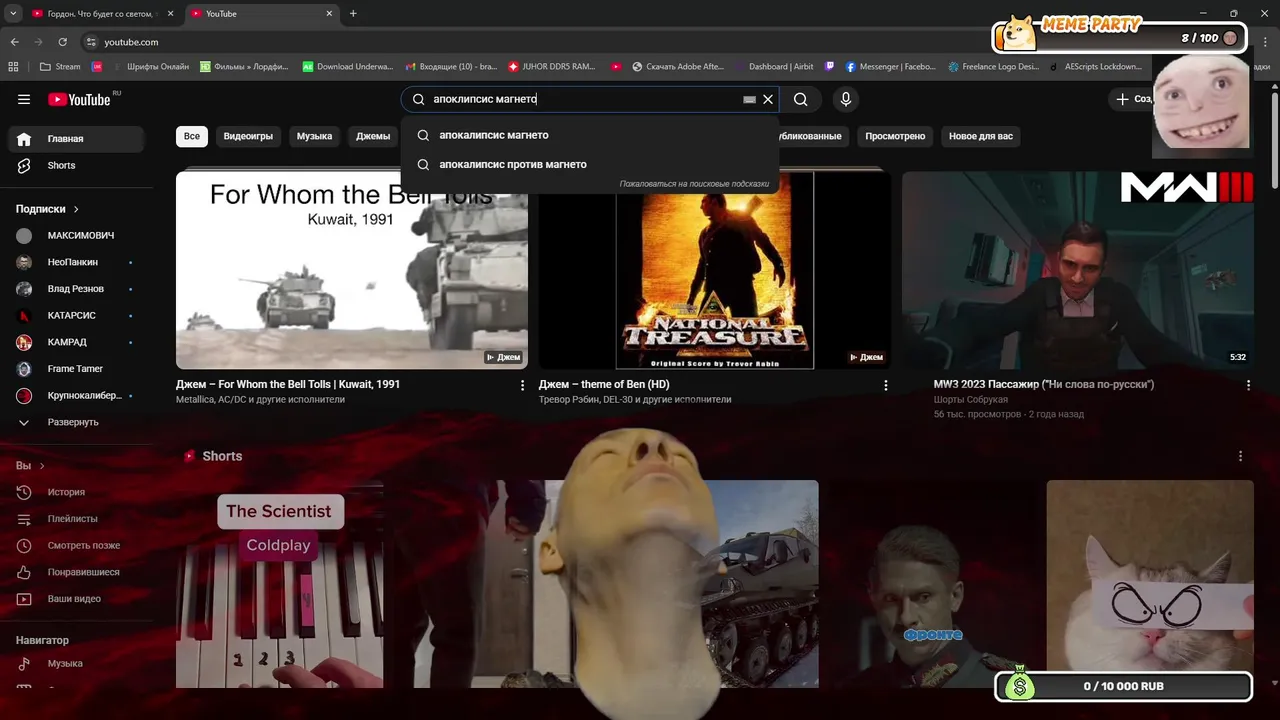Open Shorts in sidebar
This screenshot has height=720, width=1280.
75,165
